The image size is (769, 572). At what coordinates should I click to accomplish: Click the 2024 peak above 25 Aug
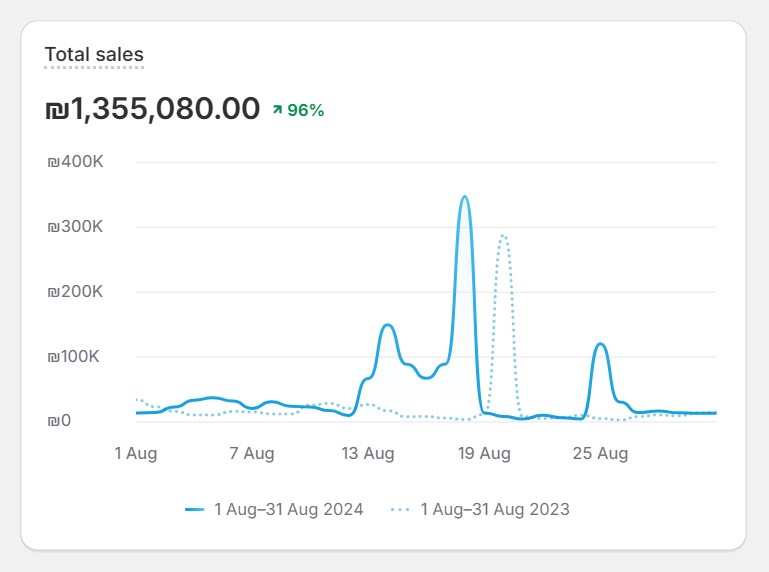601,344
